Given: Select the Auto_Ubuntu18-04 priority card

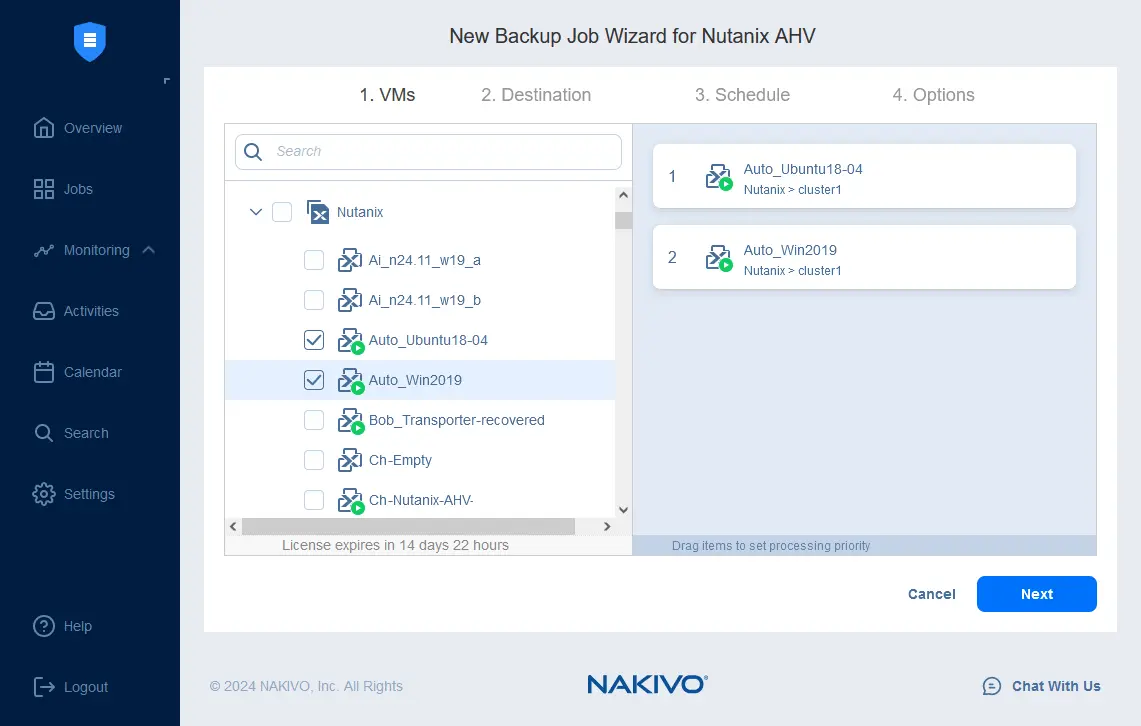Looking at the screenshot, I should coord(864,176).
